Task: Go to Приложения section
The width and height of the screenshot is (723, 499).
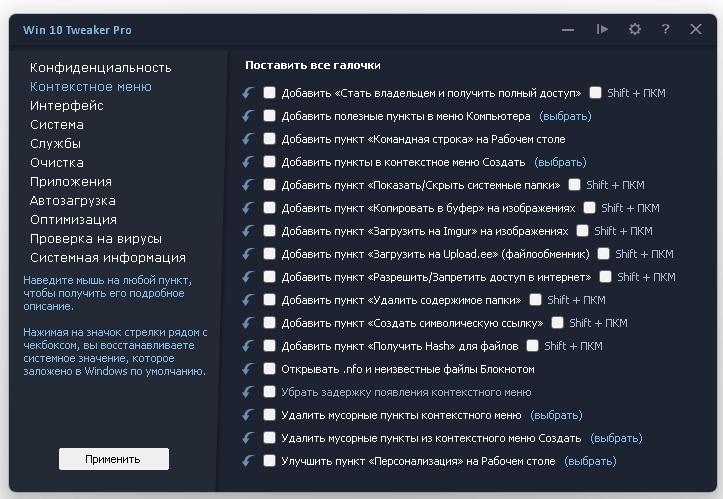Action: pyautogui.click(x=71, y=182)
